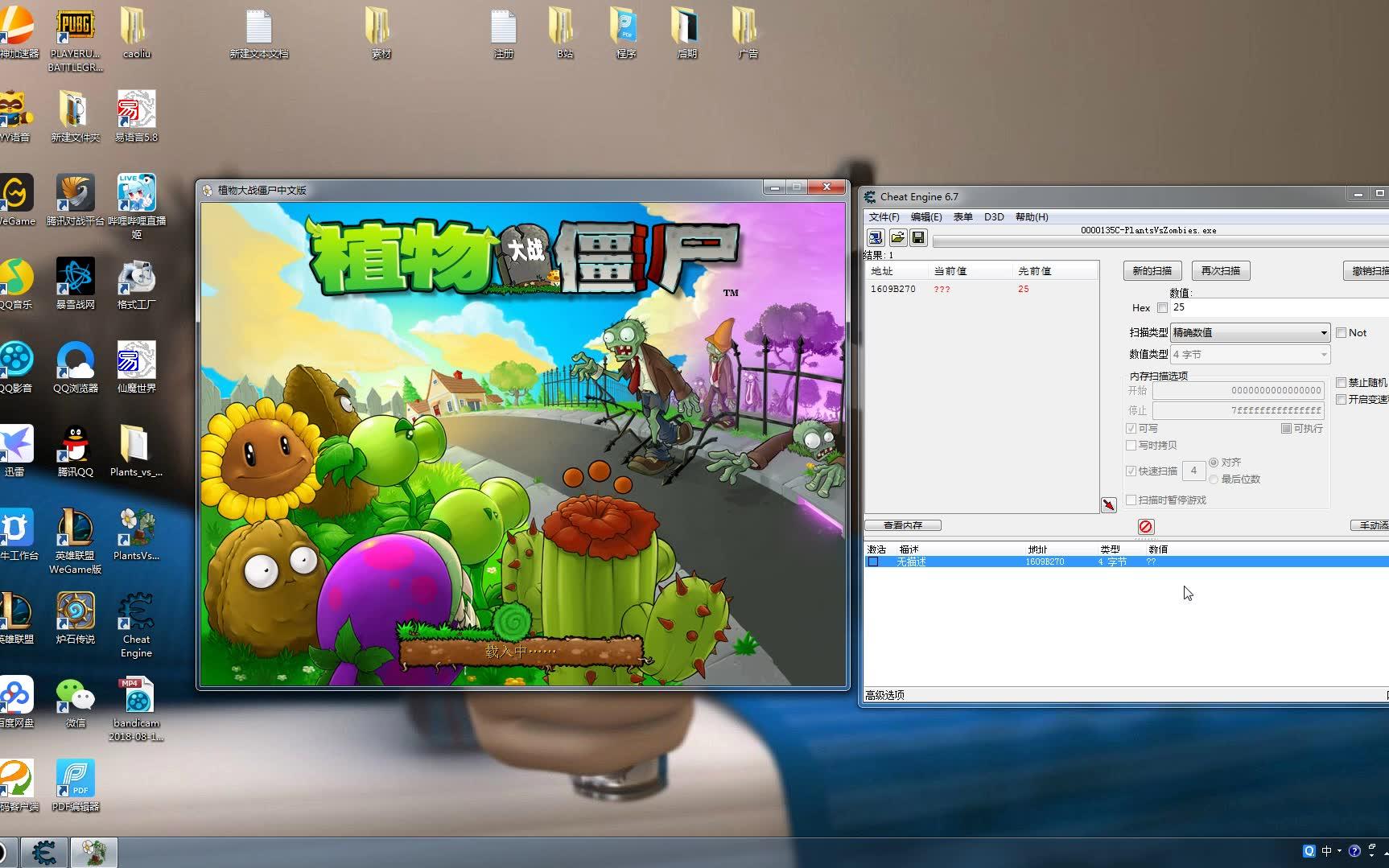This screenshot has height=868, width=1389.
Task: Open the 素材 folder on desktop
Action: 381,34
